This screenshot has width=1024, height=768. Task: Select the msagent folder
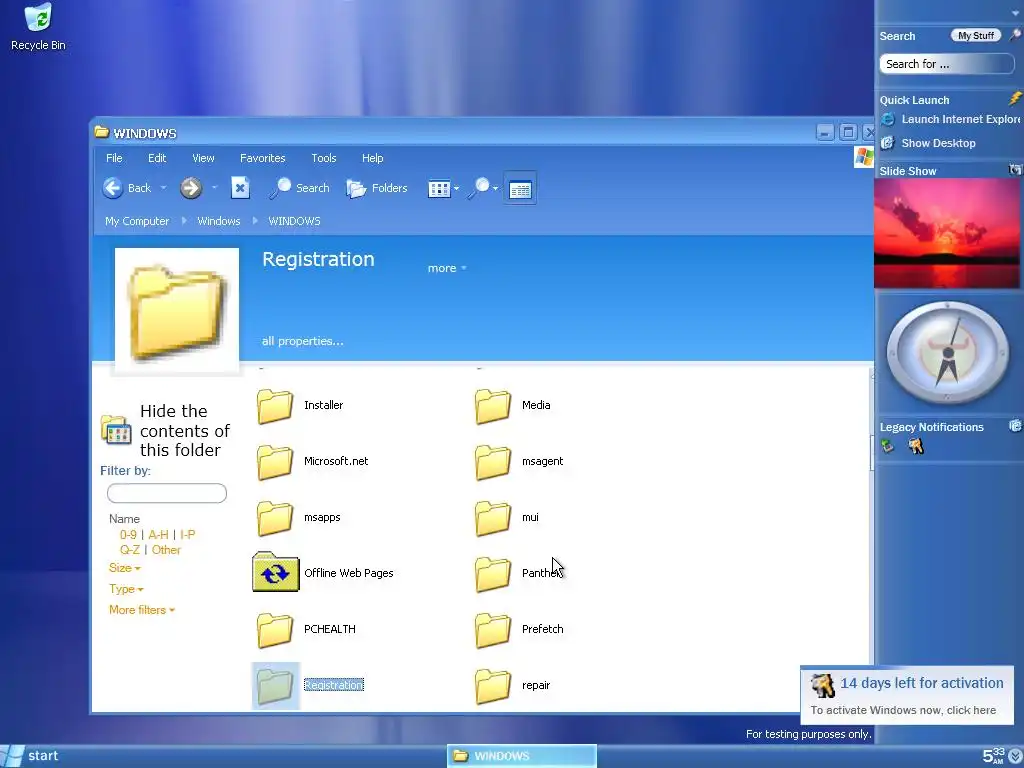click(x=519, y=461)
